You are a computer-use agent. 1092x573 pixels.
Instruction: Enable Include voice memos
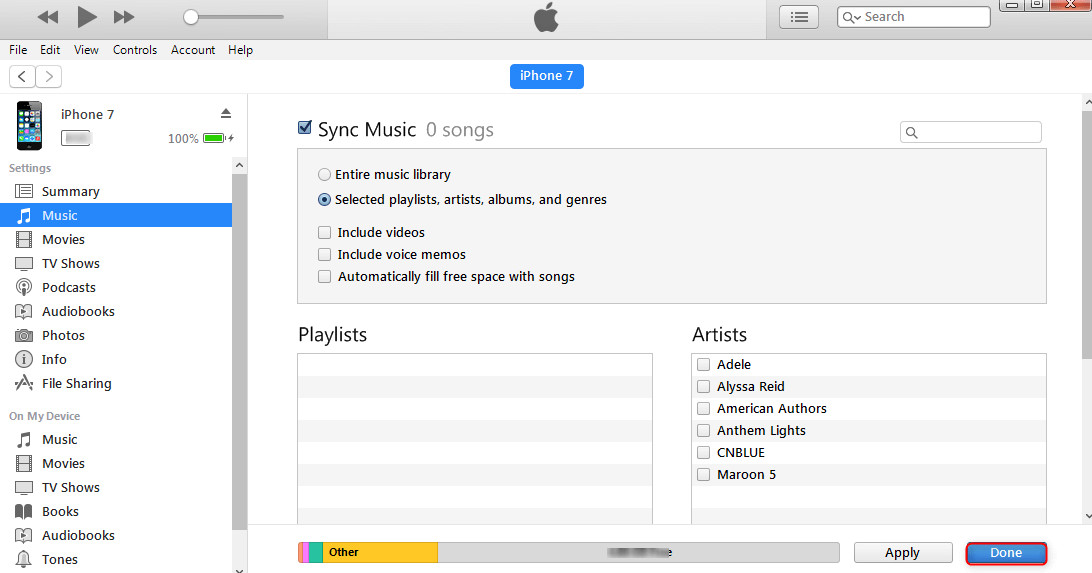[x=324, y=254]
